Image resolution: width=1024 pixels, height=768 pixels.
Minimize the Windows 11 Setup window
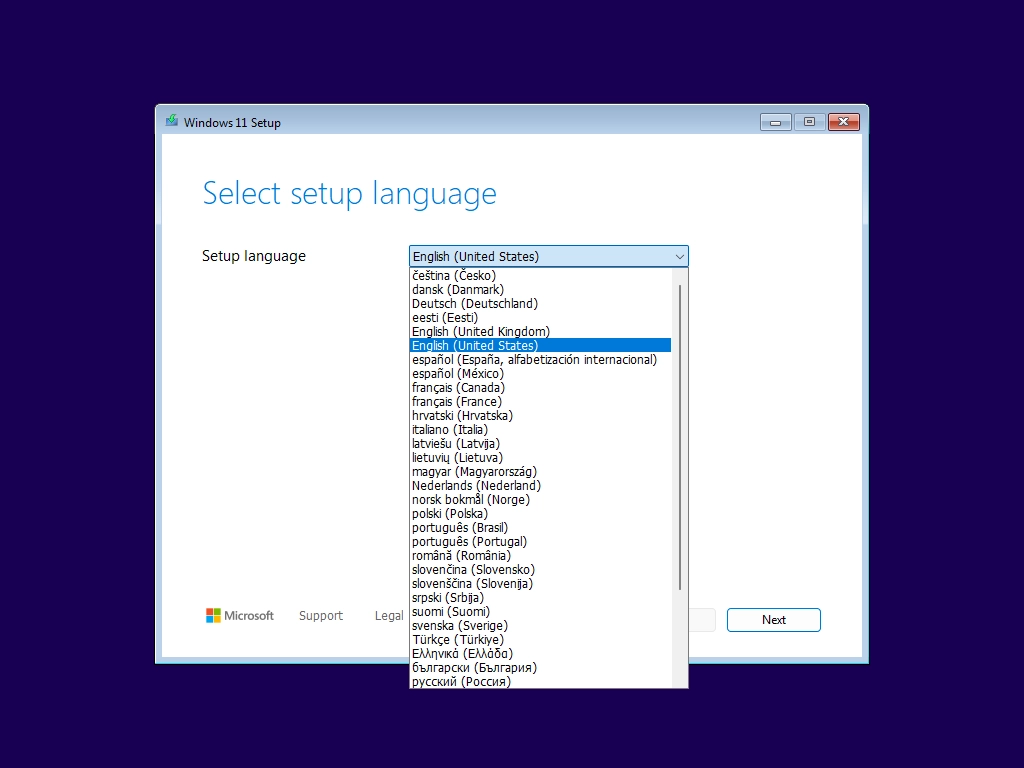pyautogui.click(x=776, y=122)
